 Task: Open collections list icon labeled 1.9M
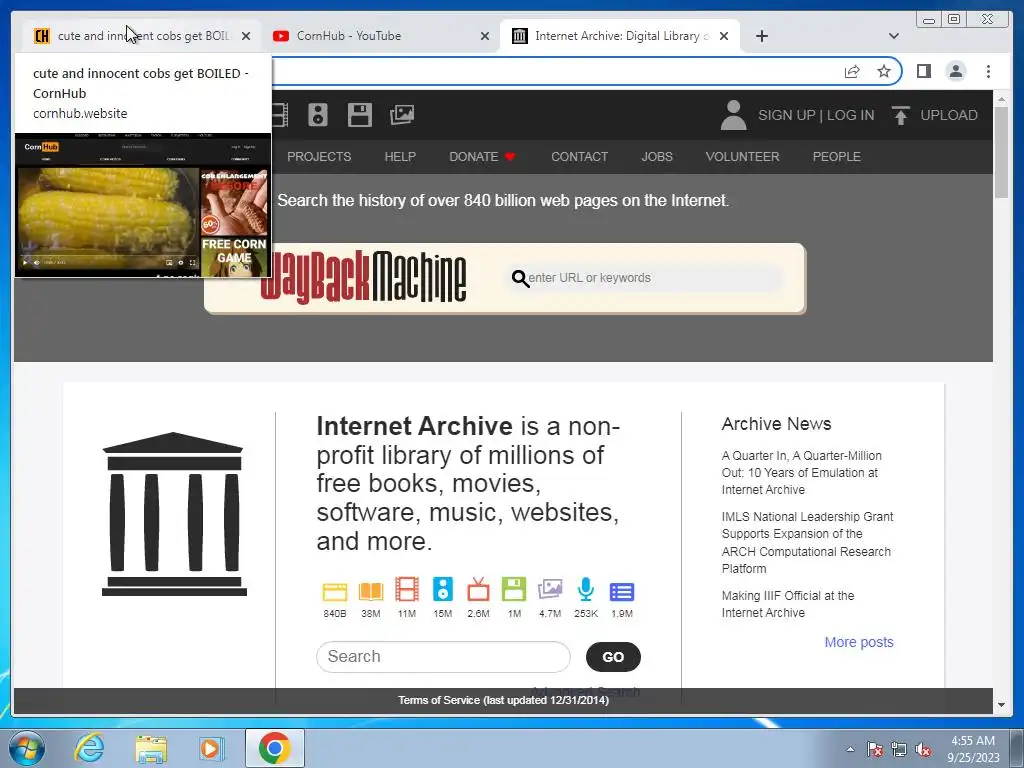(x=622, y=592)
